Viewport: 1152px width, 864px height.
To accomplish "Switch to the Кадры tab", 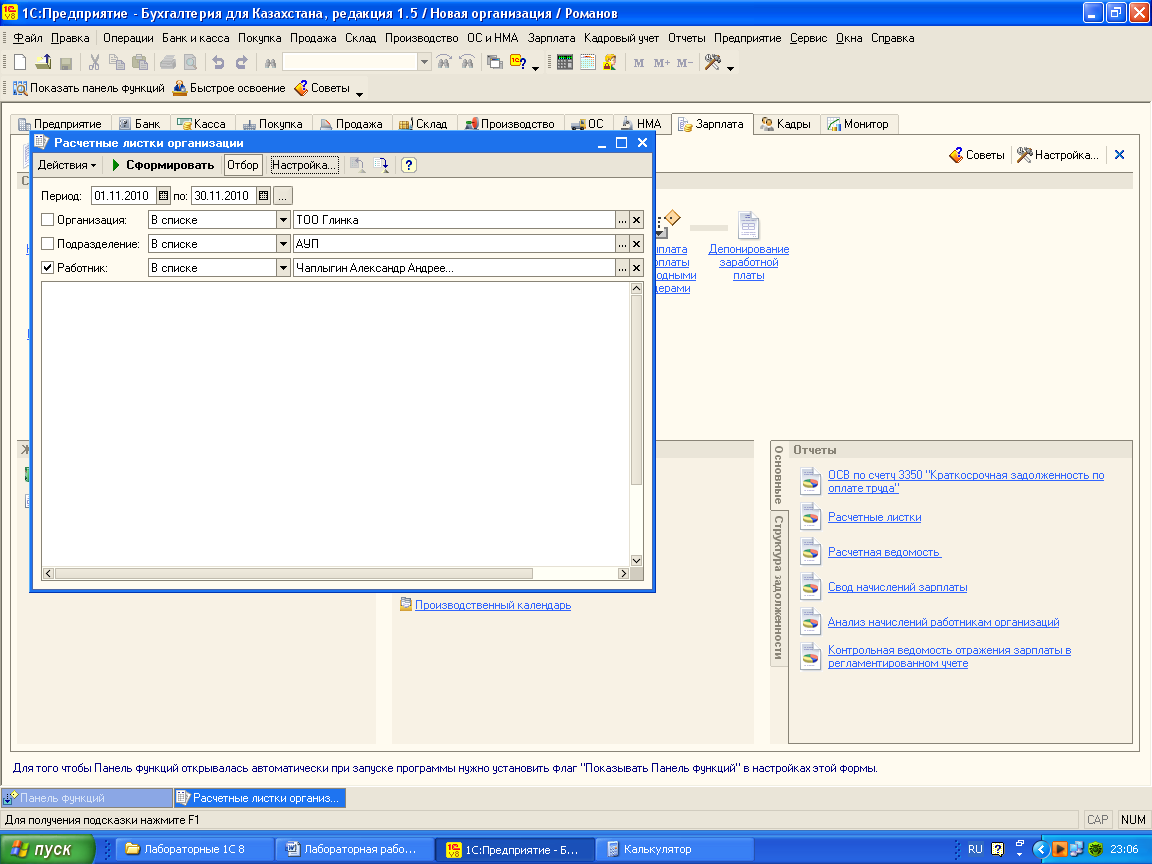I will point(785,124).
